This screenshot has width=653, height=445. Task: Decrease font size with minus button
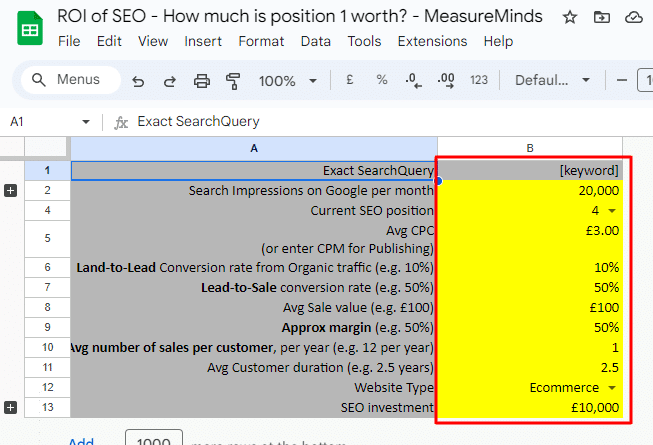click(x=621, y=80)
